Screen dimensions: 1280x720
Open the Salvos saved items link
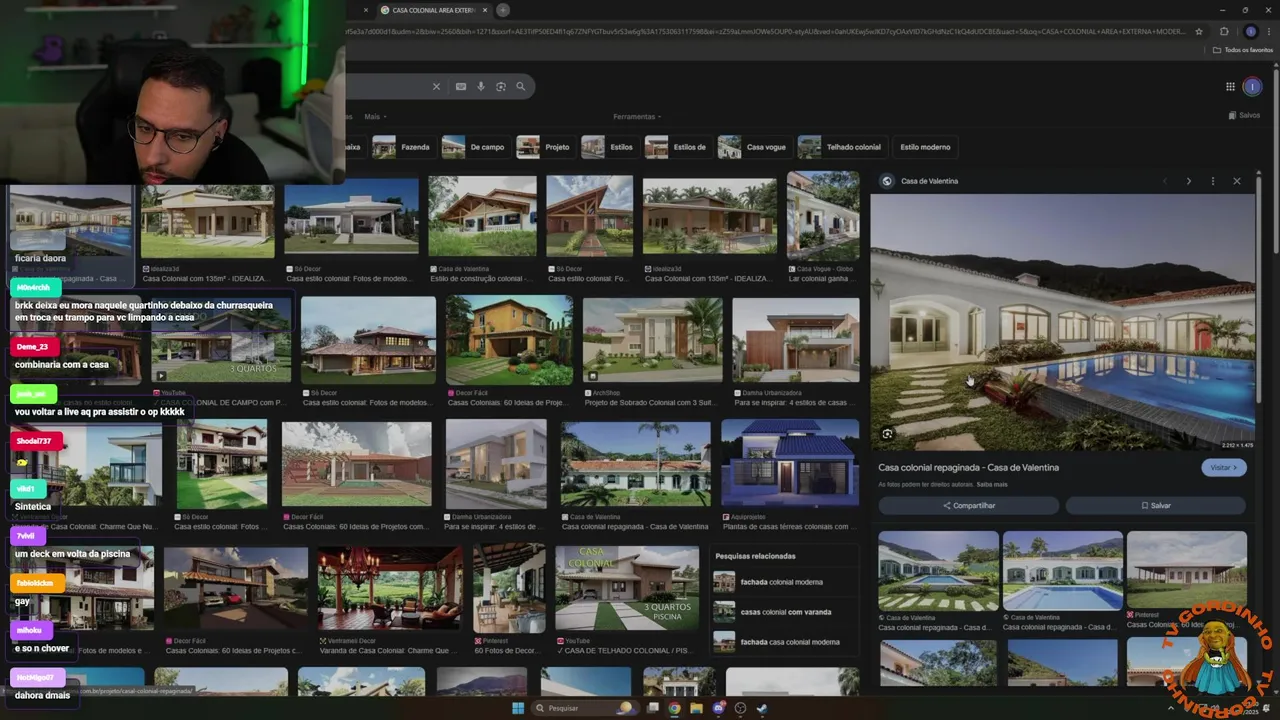pos(1244,115)
